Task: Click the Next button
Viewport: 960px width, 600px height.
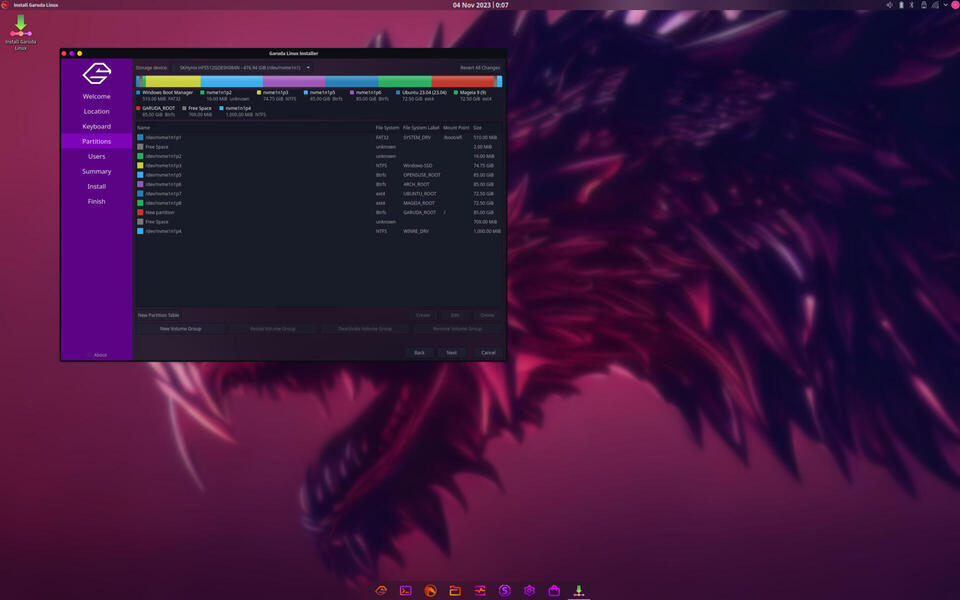Action: pyautogui.click(x=451, y=353)
